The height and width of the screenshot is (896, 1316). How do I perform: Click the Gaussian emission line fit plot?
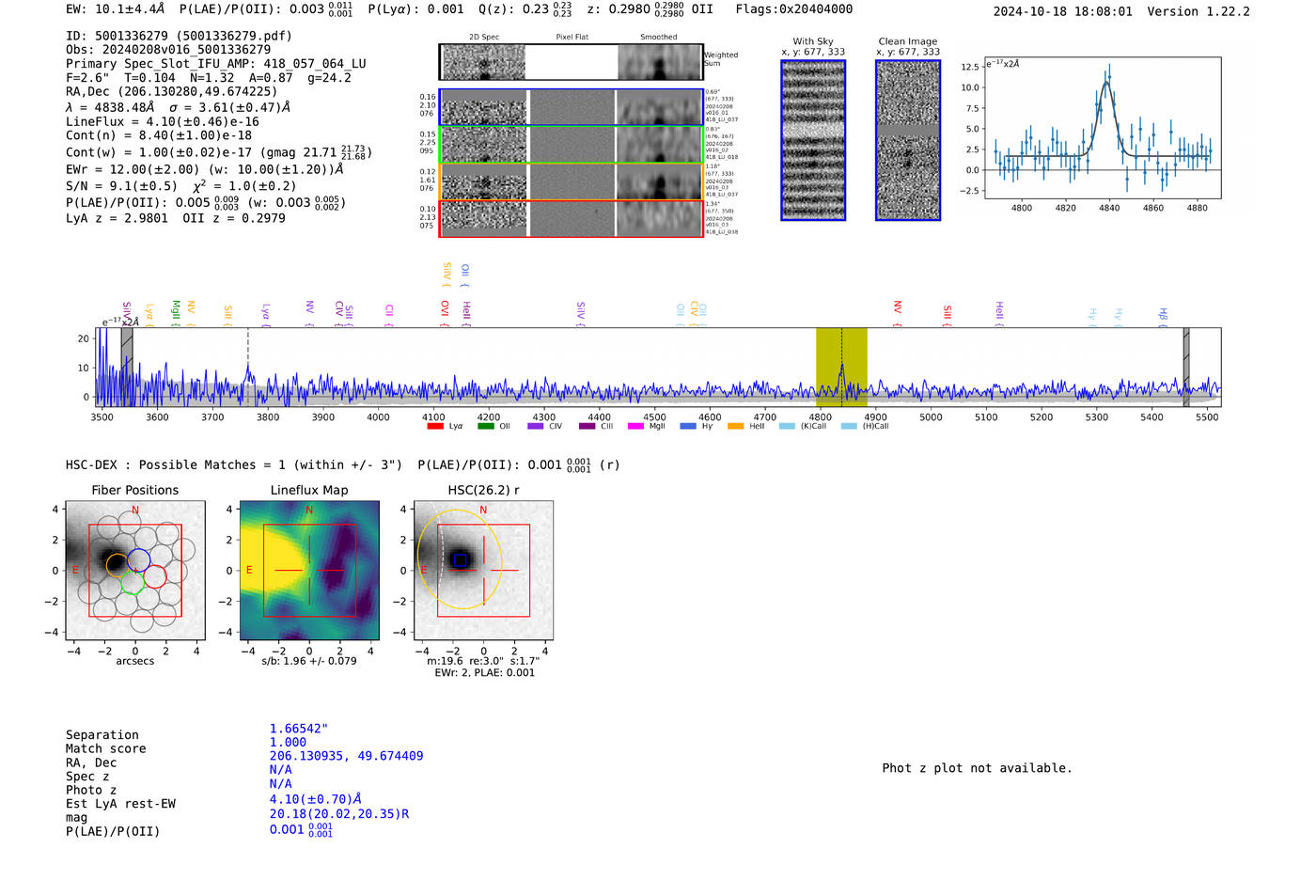point(1101,128)
